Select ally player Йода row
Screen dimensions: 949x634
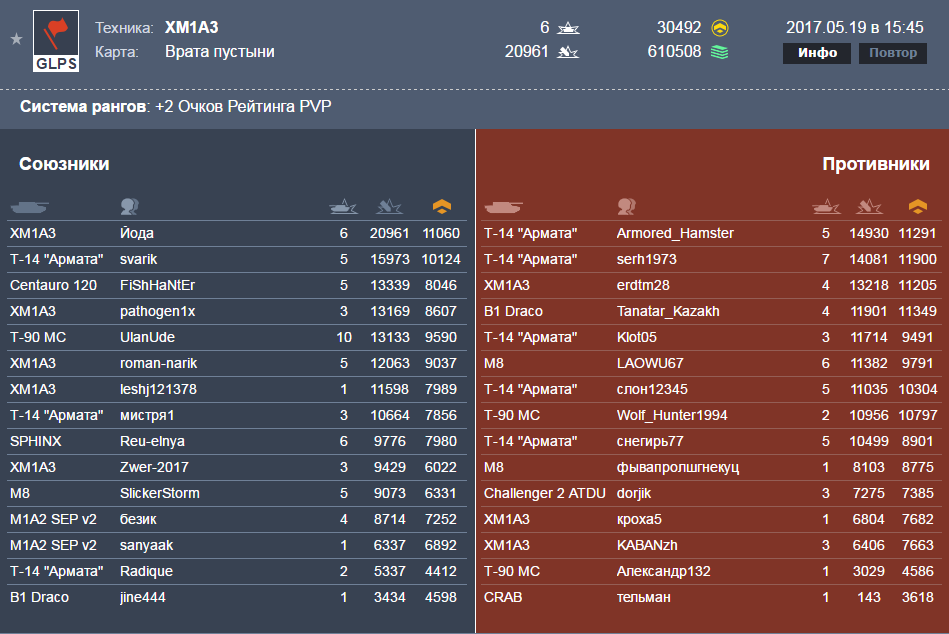[237, 233]
